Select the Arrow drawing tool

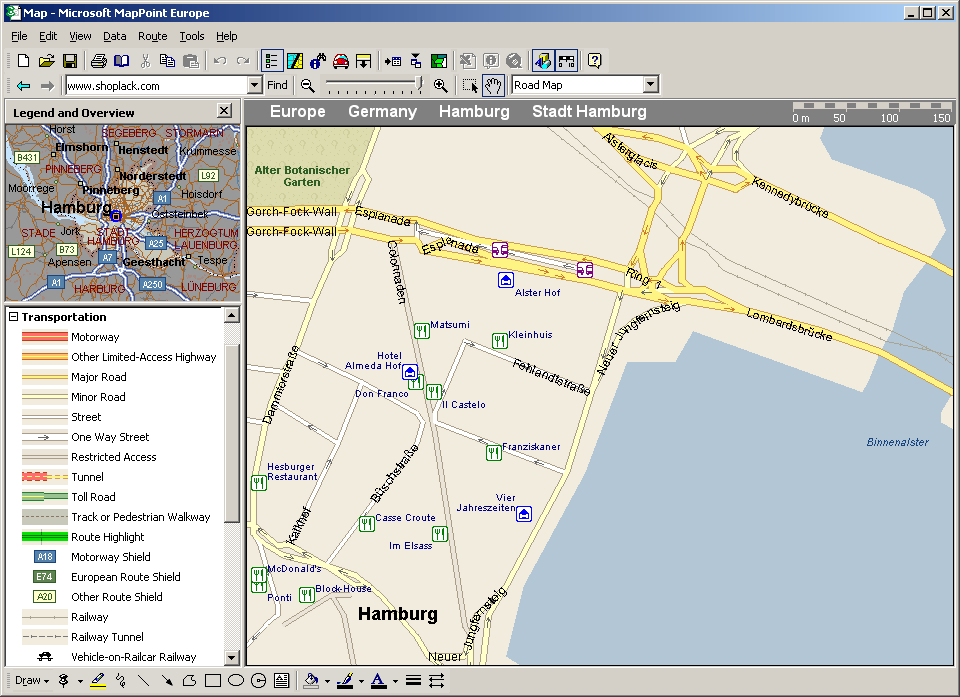click(x=167, y=680)
